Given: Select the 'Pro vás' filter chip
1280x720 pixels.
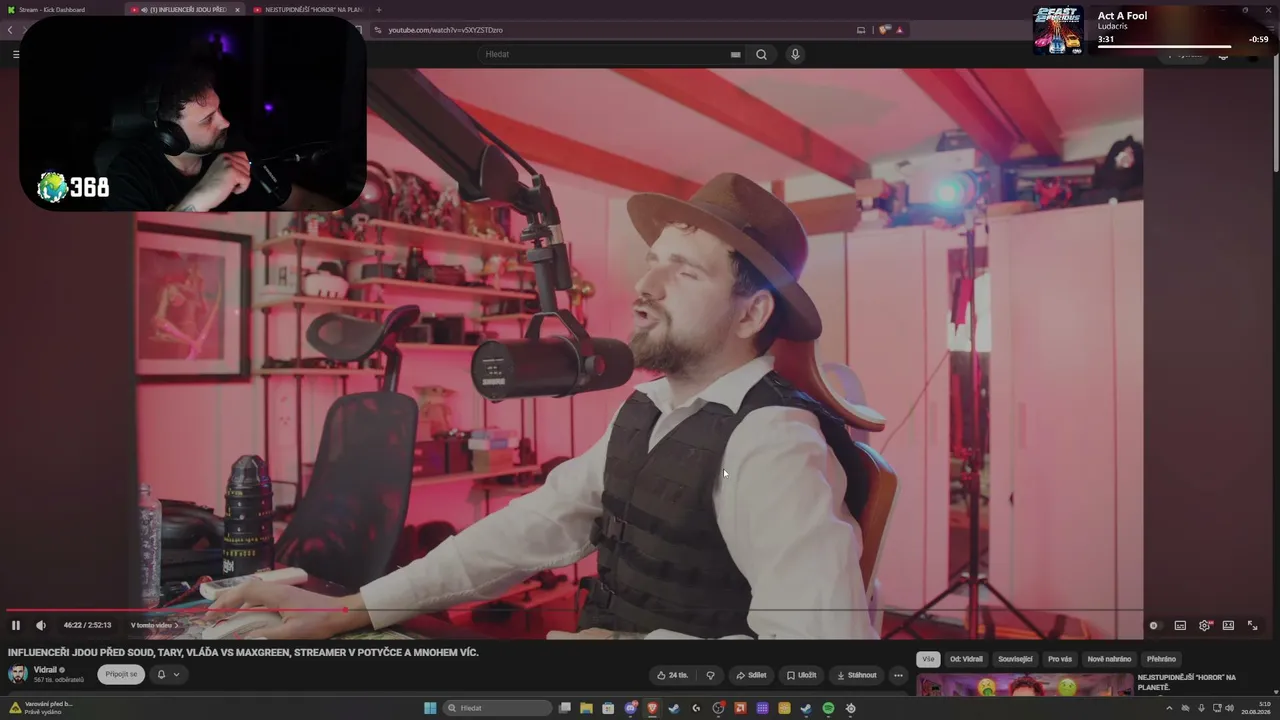Looking at the screenshot, I should coord(1060,659).
